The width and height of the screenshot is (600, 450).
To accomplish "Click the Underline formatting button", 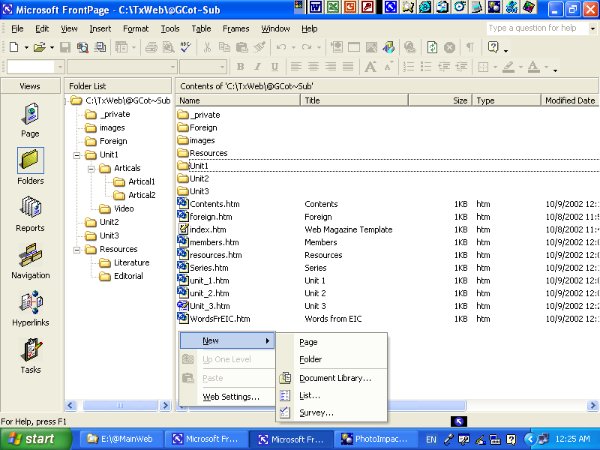I will point(275,67).
